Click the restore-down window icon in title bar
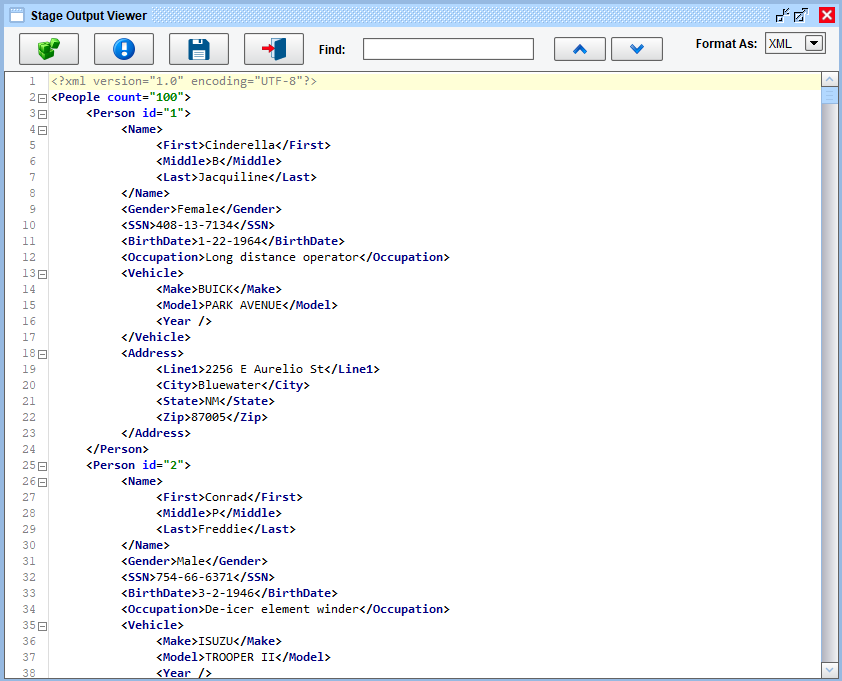The height and width of the screenshot is (681, 842). click(x=782, y=15)
